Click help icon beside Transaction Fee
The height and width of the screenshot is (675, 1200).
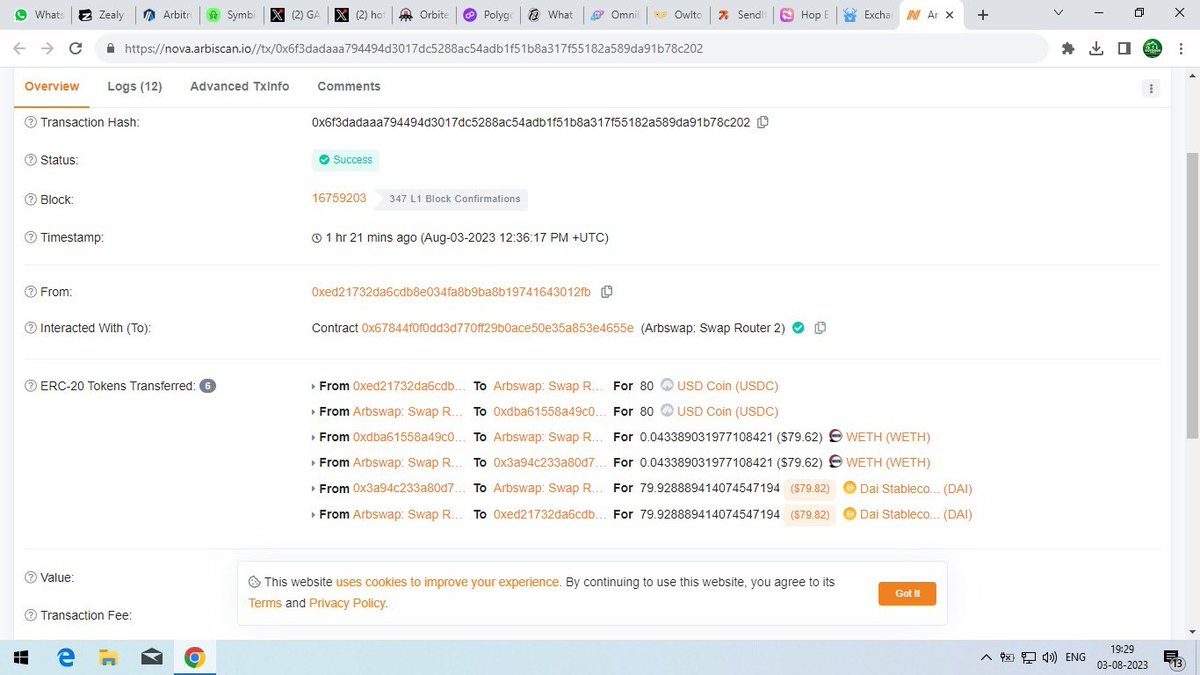point(31,616)
